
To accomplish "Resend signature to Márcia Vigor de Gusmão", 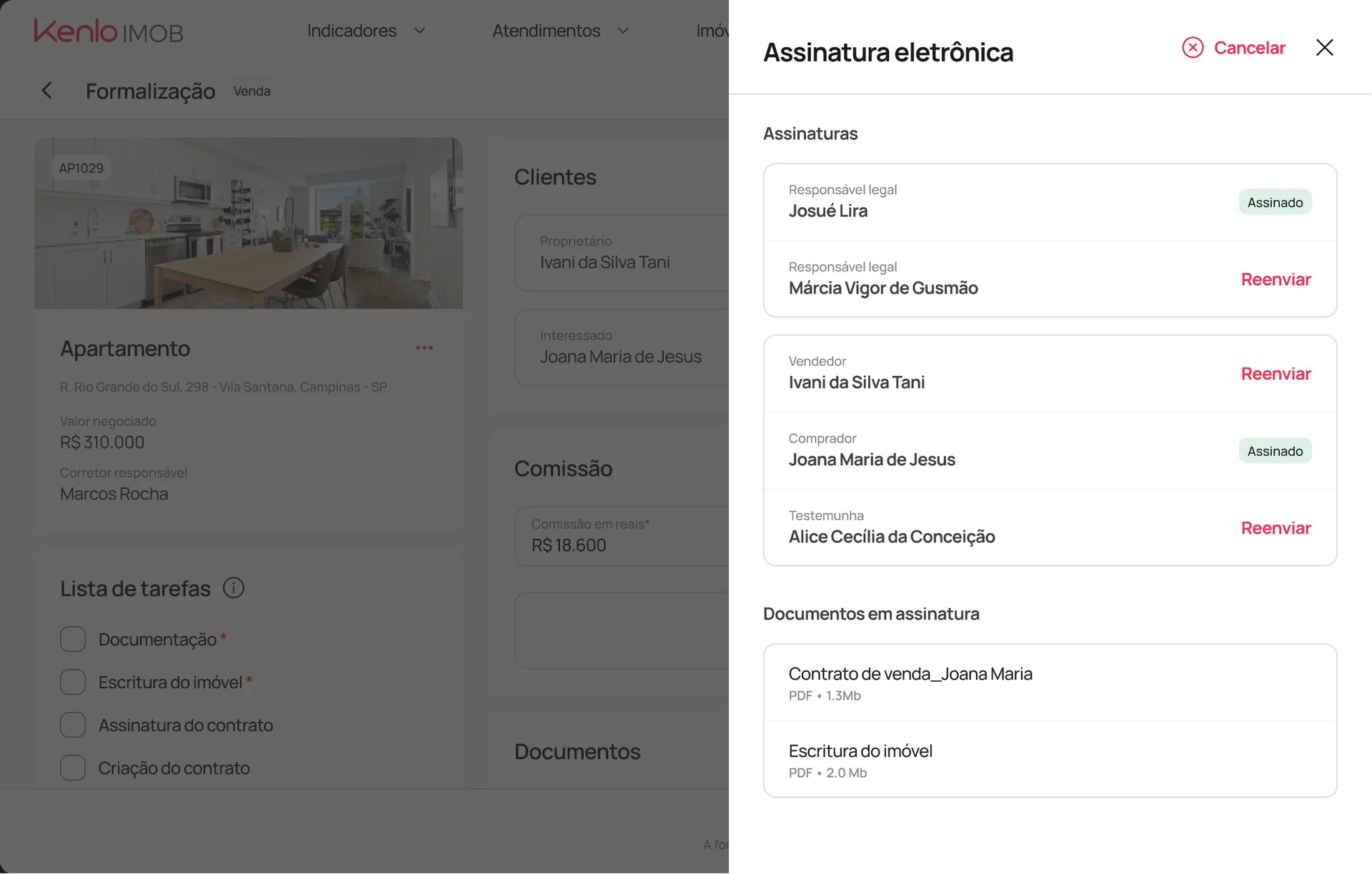I will [x=1276, y=279].
